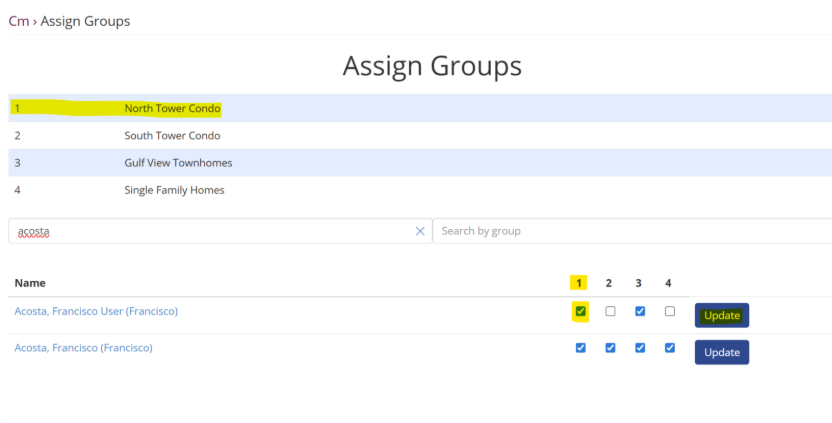Image resolution: width=832 pixels, height=423 pixels.
Task: Click Update for Acosta, Francisco User row
Action: (x=721, y=315)
